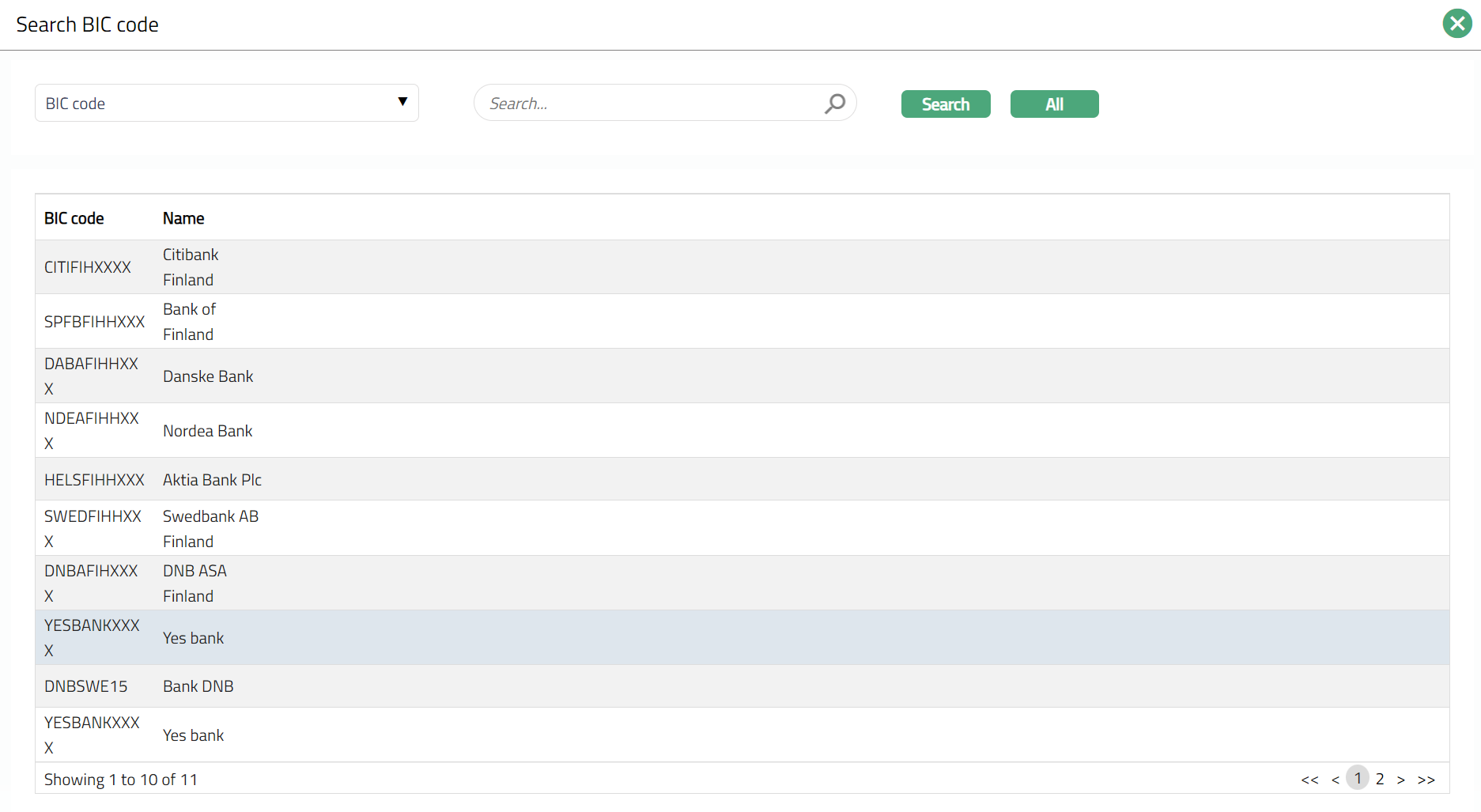Click into the Search text field
The height and width of the screenshot is (812, 1481).
[648, 104]
